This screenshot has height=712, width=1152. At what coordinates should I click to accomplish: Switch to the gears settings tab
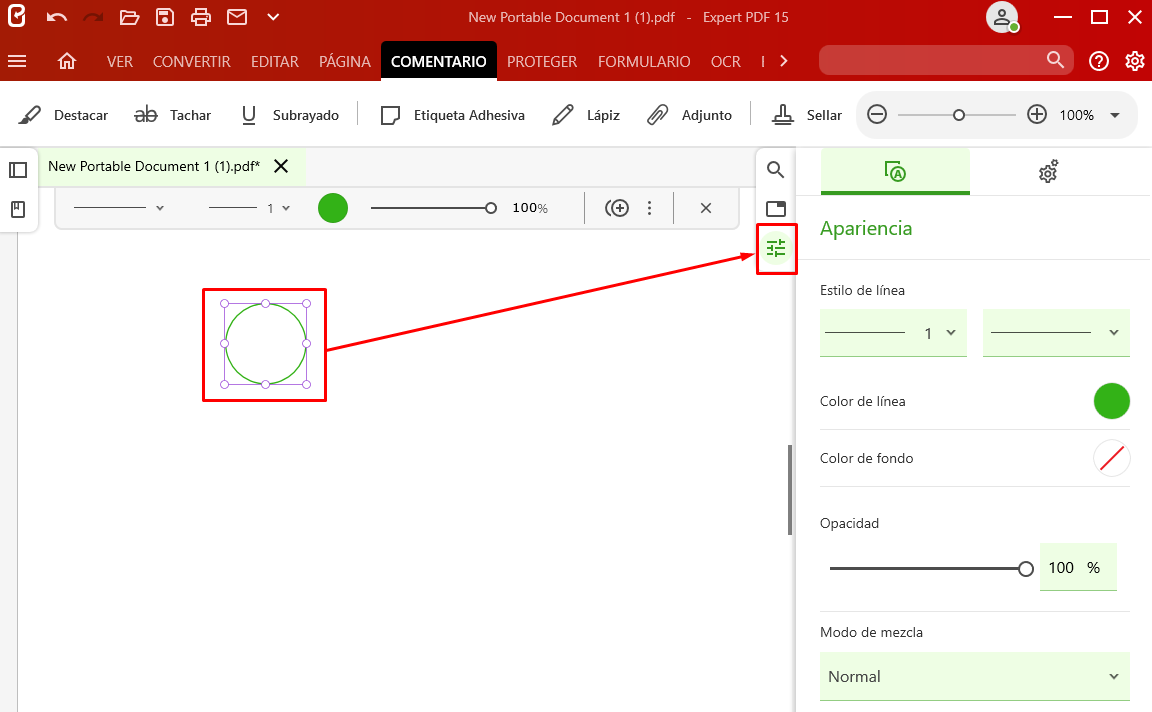click(1048, 171)
